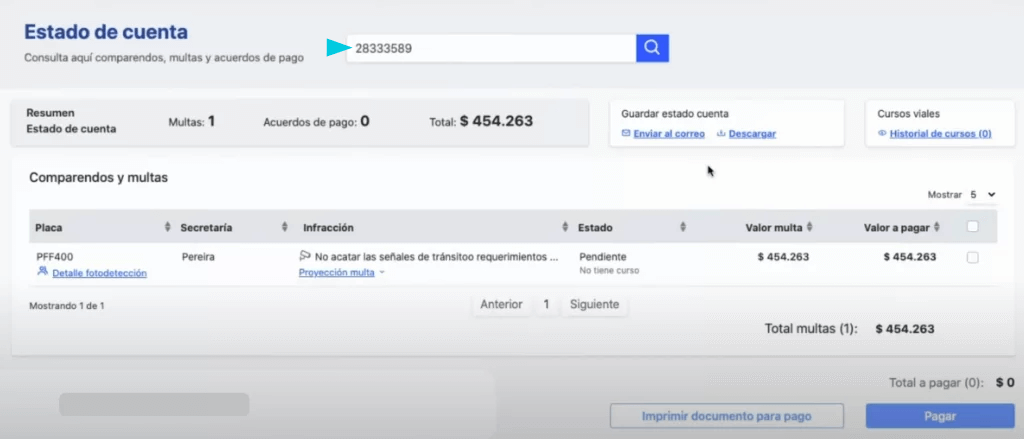Screen dimensions: 1024x439
Task: Click the Estado column header label
Action: (x=596, y=227)
